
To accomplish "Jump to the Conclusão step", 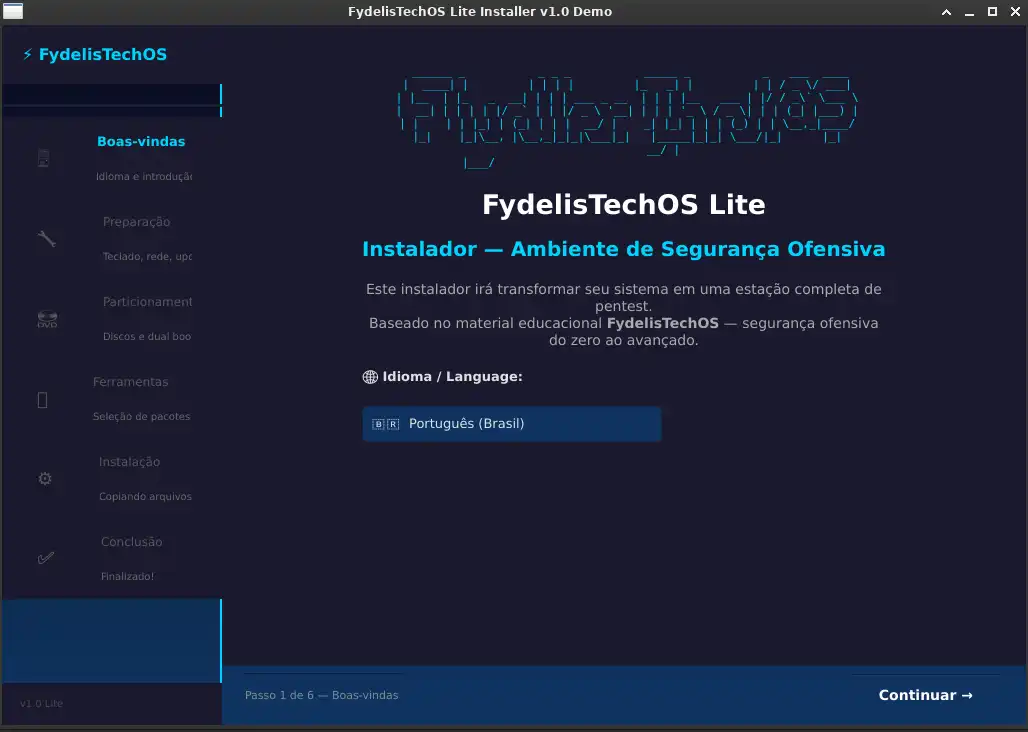I will click(x=131, y=541).
